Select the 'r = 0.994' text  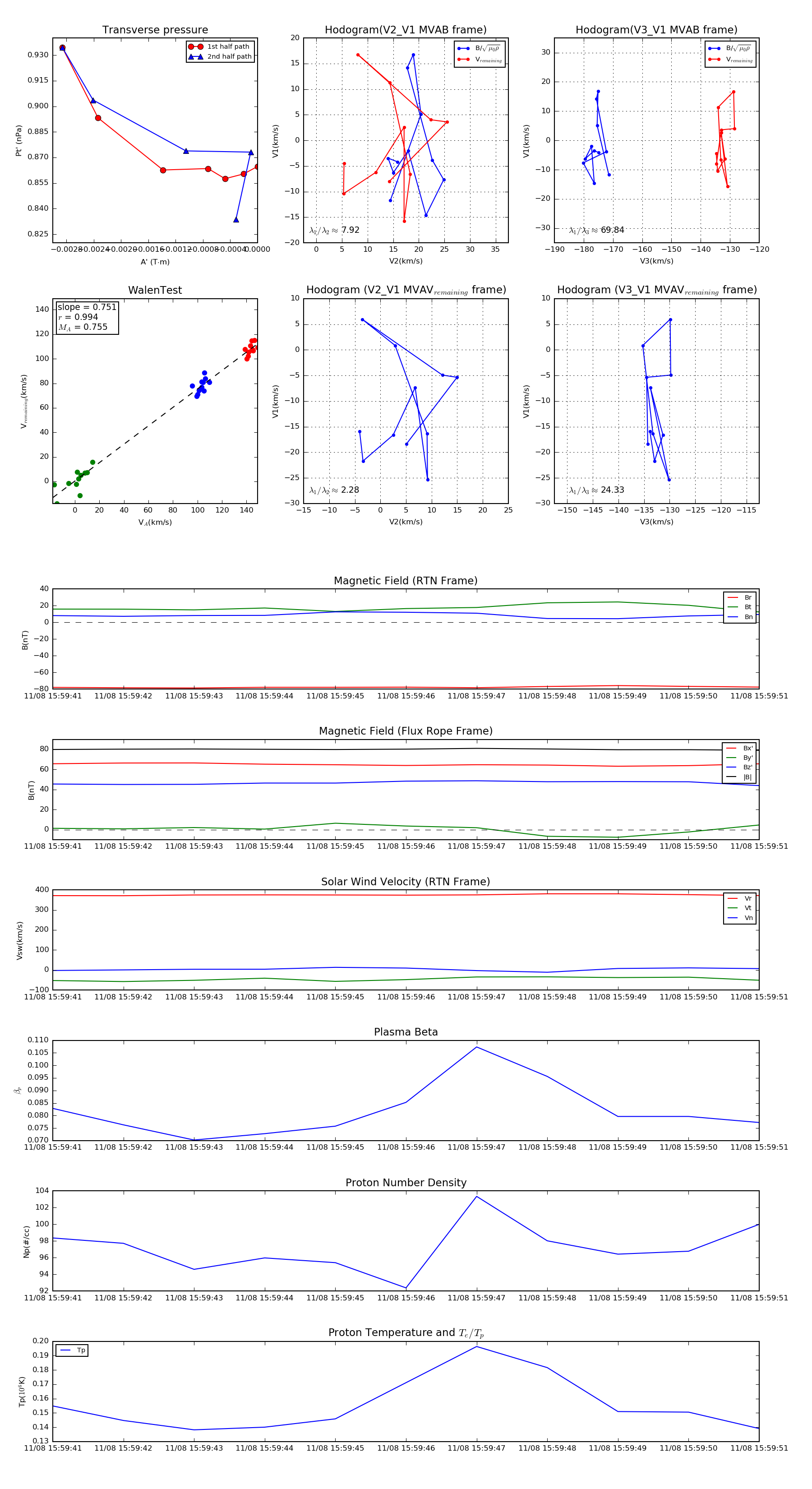78,317
